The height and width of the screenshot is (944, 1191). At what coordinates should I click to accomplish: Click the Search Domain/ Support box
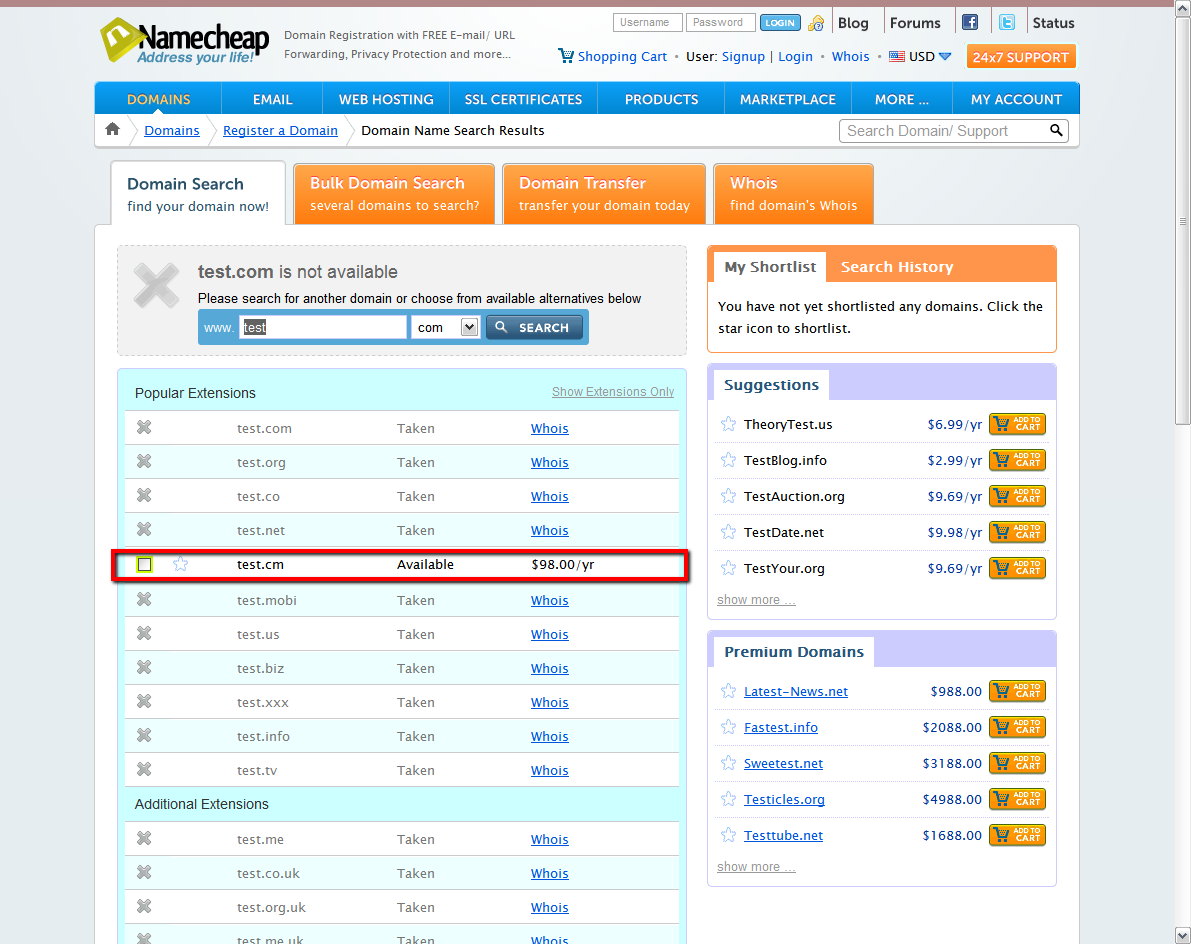click(x=943, y=131)
